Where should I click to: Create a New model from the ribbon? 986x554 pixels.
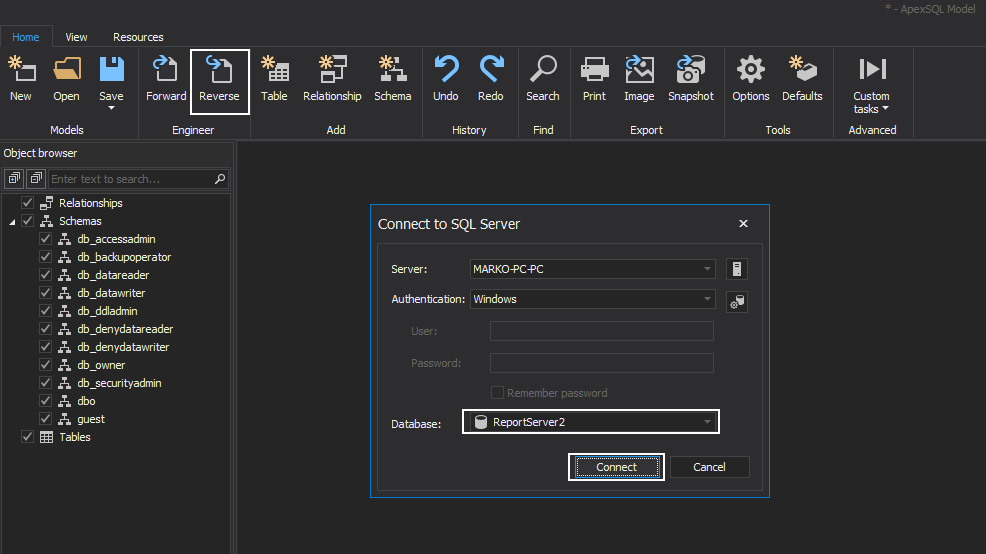[21, 79]
